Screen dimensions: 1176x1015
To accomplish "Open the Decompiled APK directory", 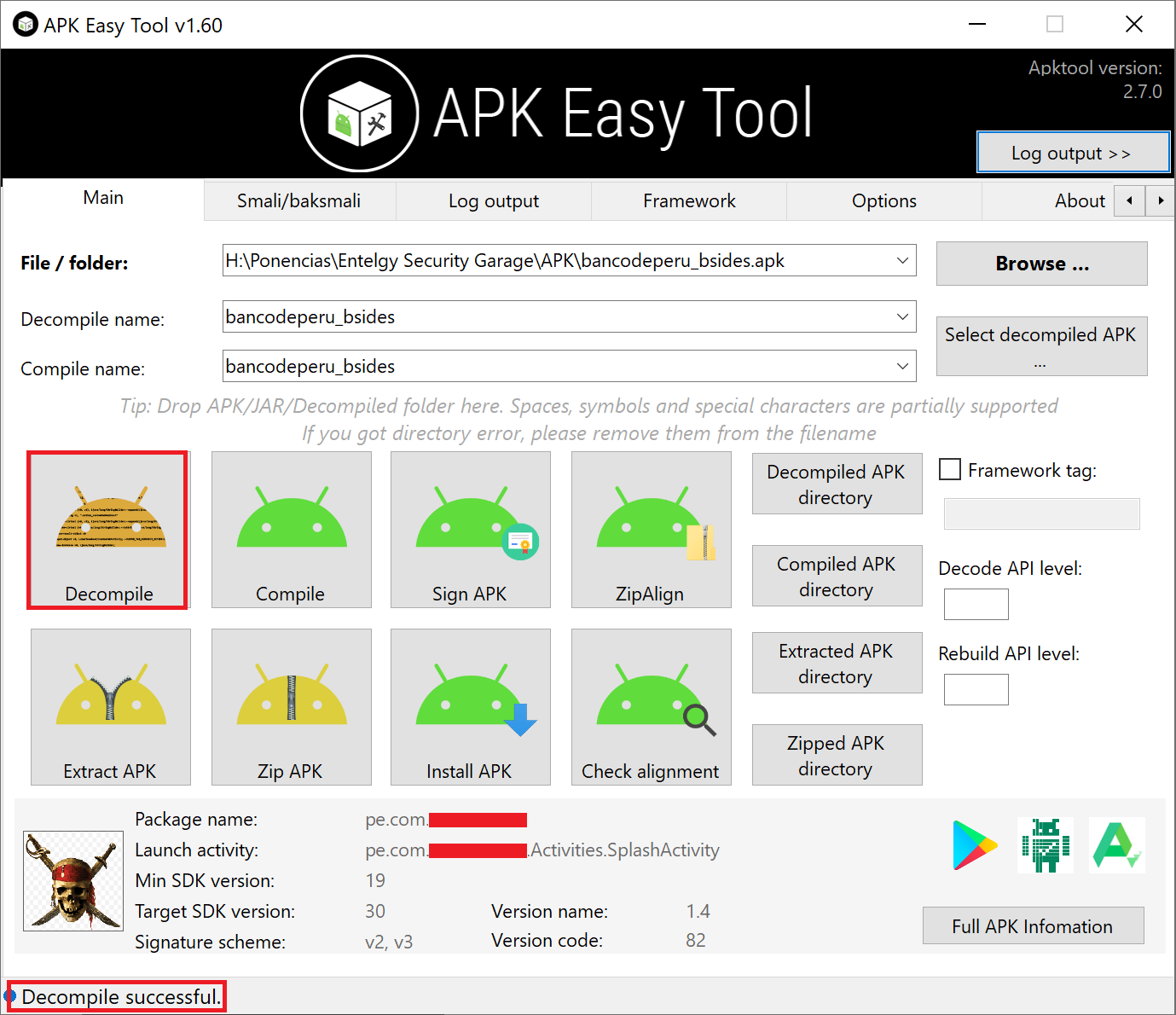I will point(837,484).
